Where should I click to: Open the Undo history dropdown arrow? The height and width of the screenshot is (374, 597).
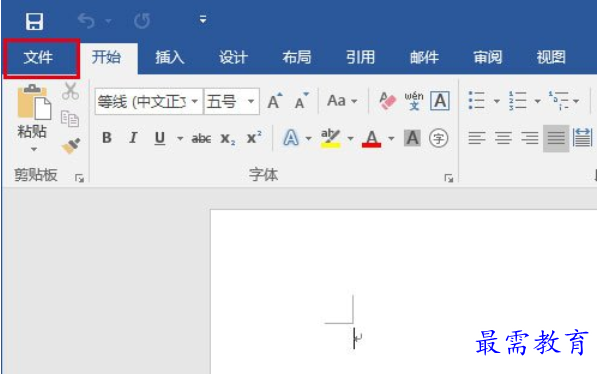109,21
